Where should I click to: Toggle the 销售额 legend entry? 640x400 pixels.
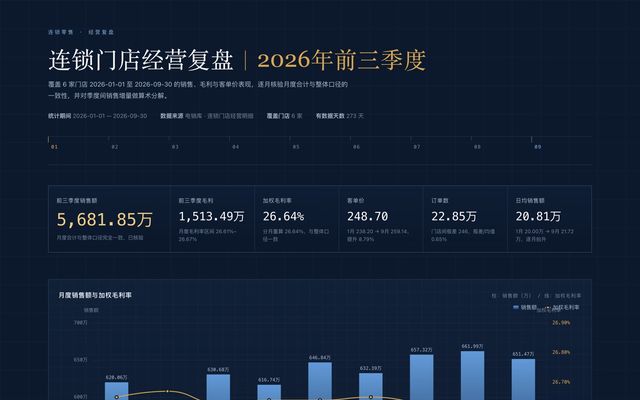525,307
